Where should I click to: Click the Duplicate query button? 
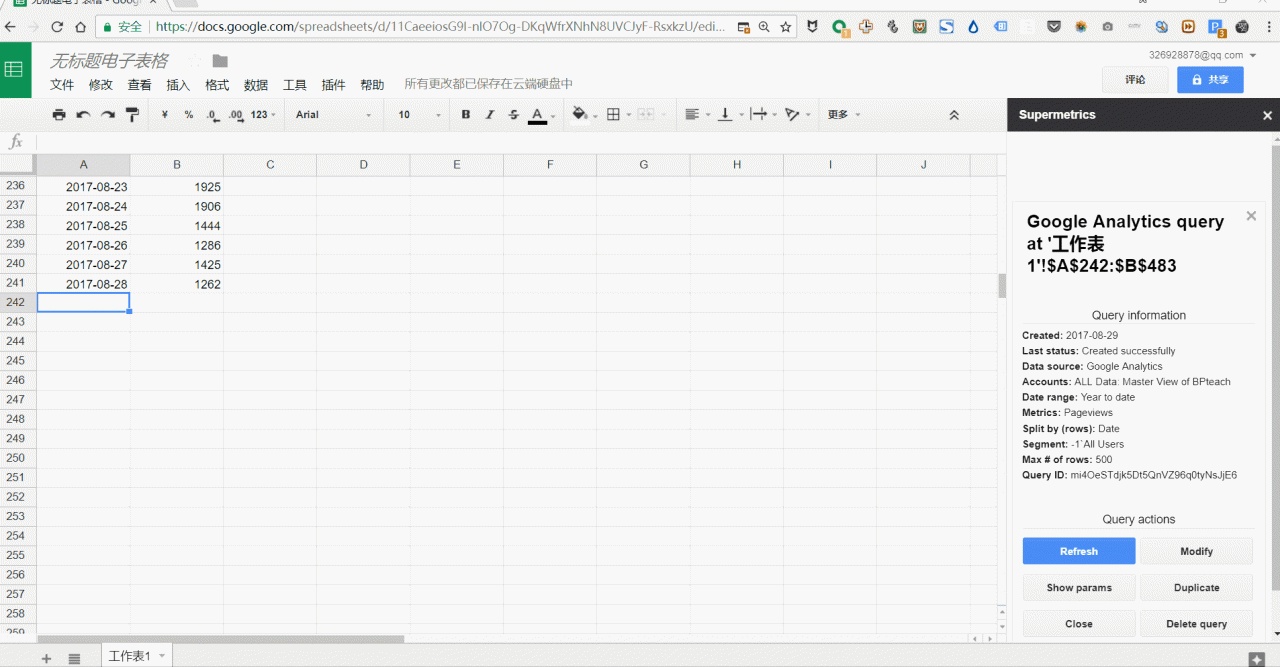pyautogui.click(x=1196, y=588)
